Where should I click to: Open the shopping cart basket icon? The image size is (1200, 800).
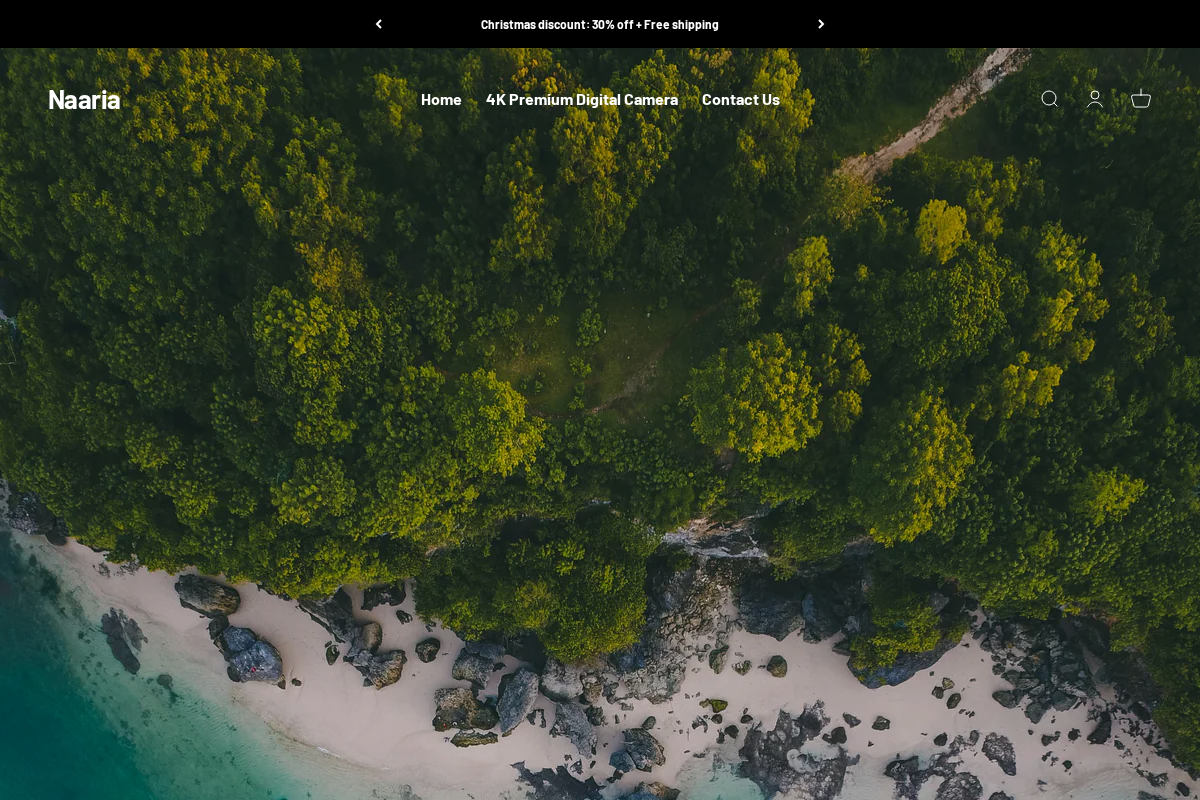(1141, 99)
